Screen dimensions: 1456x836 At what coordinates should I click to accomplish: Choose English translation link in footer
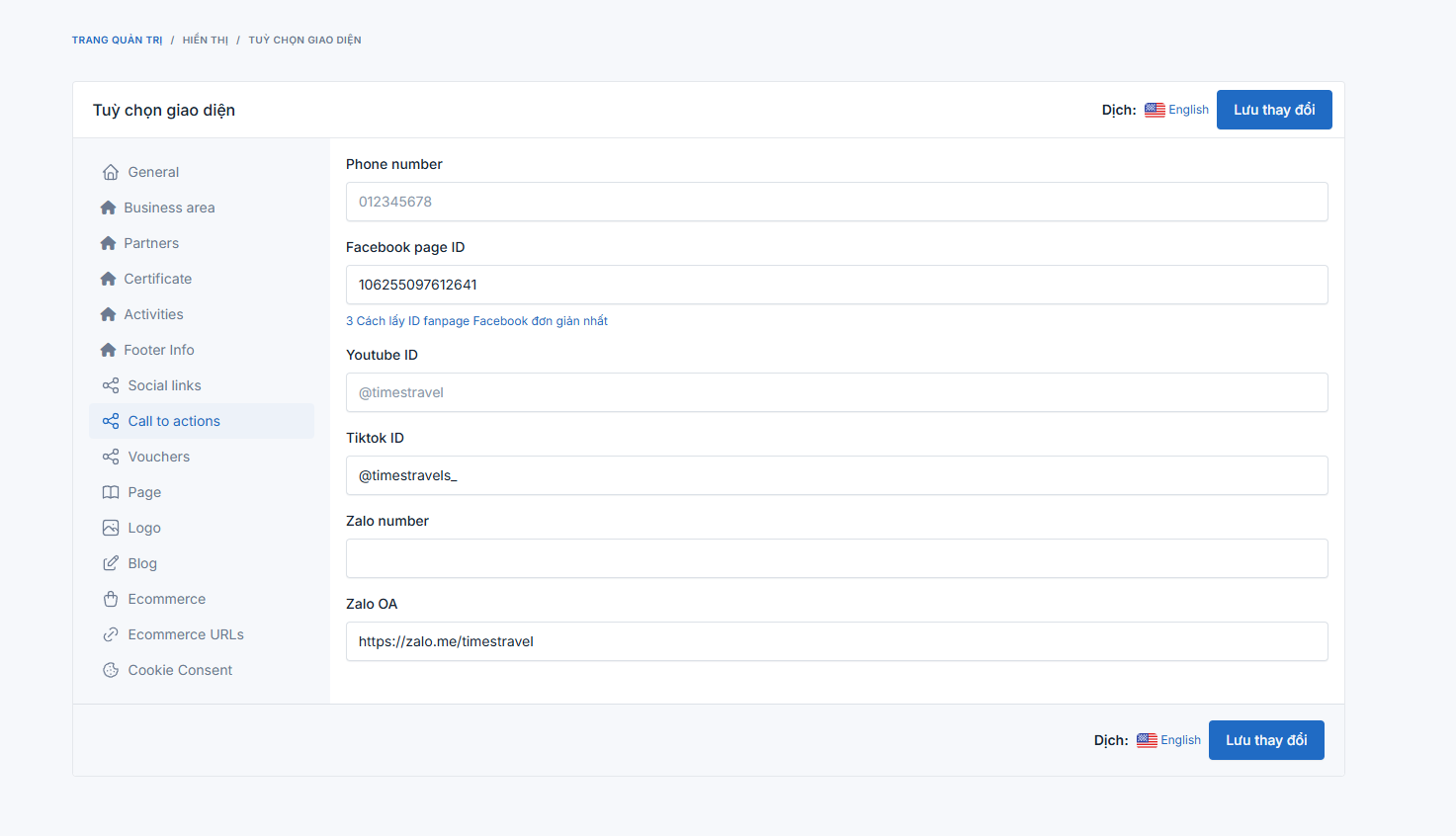click(x=1180, y=740)
